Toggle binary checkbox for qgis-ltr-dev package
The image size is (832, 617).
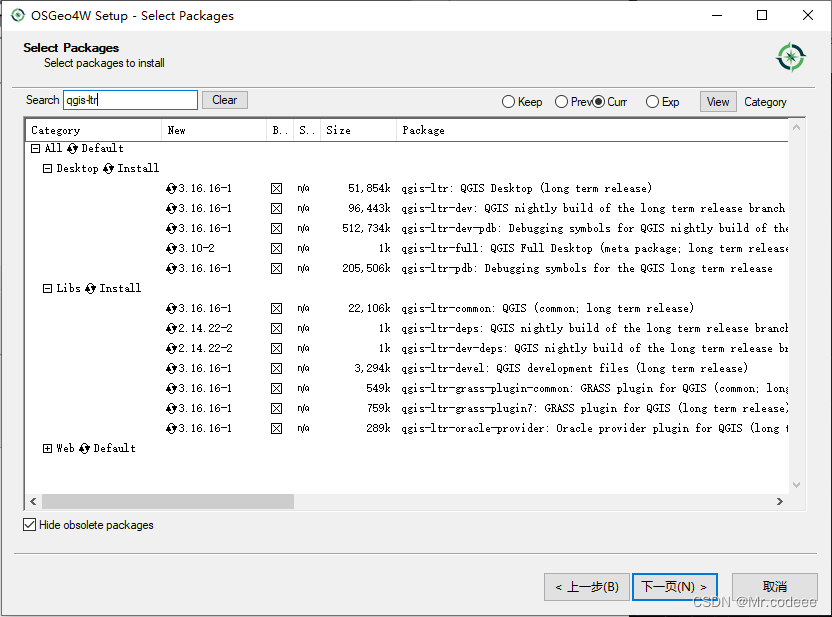(276, 208)
